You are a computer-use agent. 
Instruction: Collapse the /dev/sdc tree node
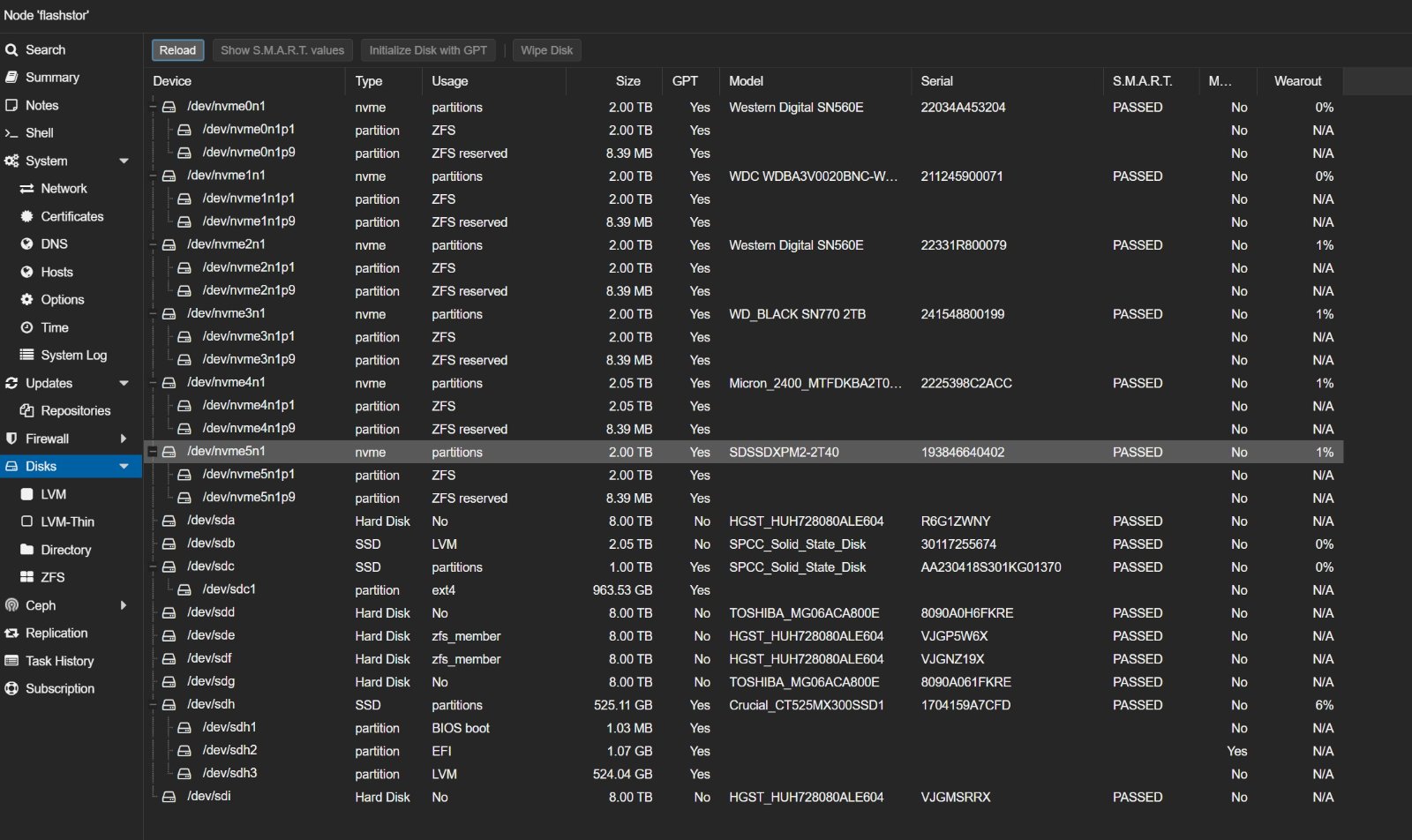pos(153,567)
